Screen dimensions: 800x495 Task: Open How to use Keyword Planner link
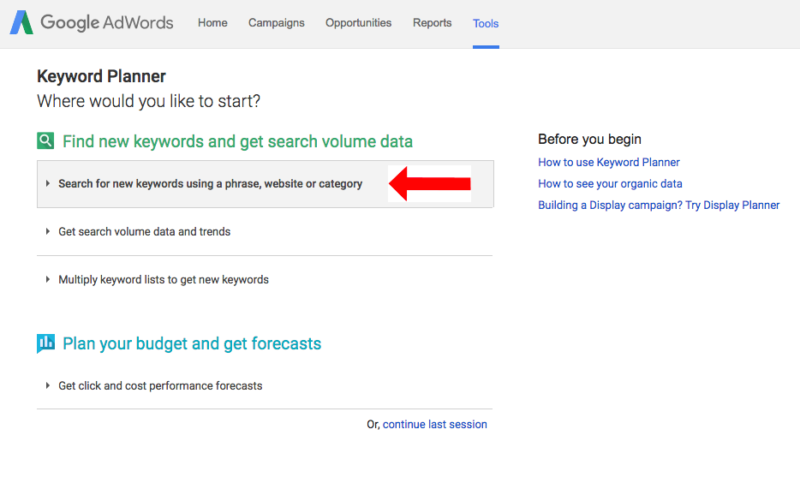tap(609, 162)
